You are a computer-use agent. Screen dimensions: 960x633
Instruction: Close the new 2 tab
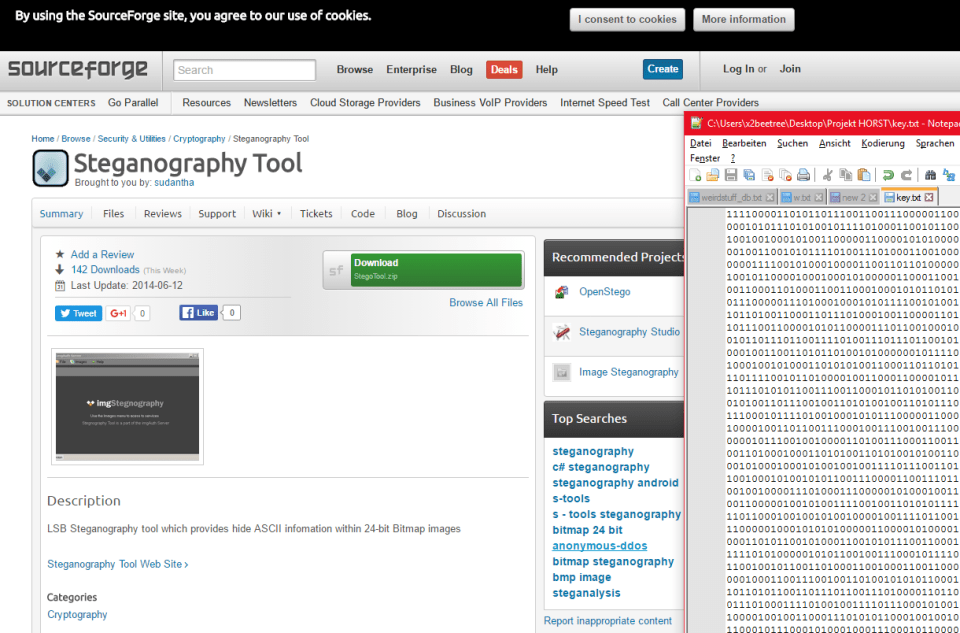tap(873, 198)
